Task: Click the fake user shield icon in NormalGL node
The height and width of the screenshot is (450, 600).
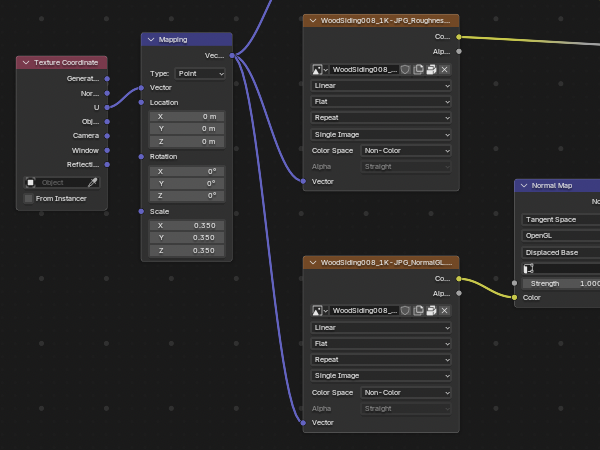Action: (405, 311)
